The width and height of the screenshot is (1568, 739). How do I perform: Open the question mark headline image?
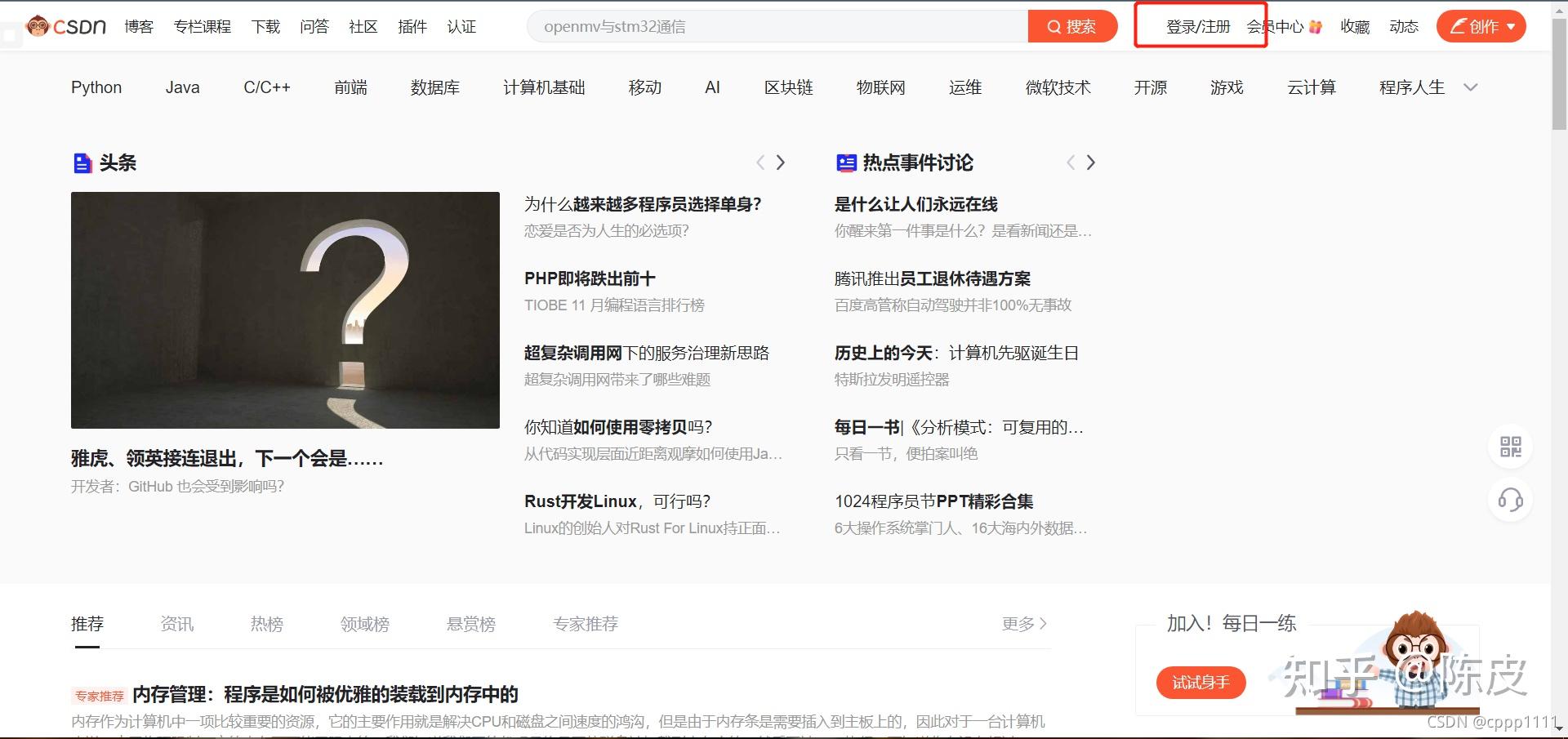pyautogui.click(x=285, y=310)
